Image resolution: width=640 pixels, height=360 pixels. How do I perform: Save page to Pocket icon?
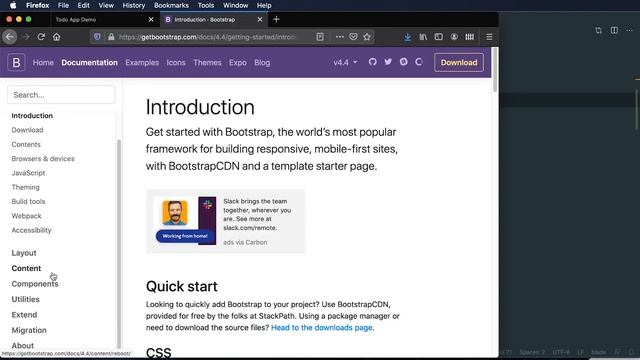353,37
